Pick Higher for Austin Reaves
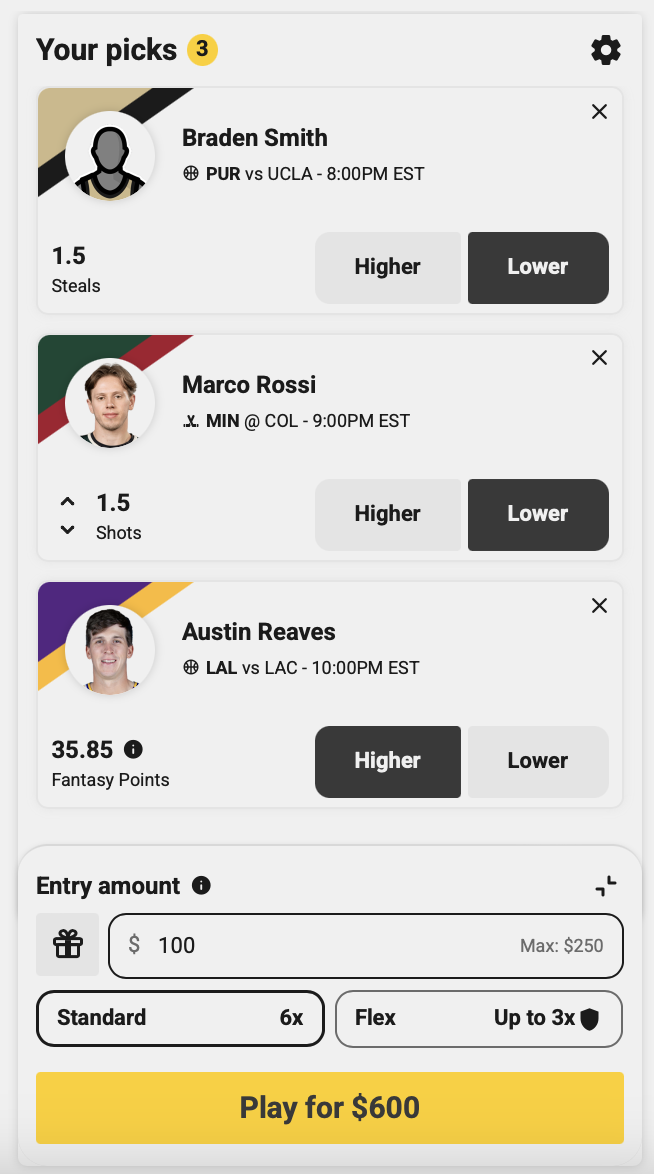654x1174 pixels. (387, 761)
